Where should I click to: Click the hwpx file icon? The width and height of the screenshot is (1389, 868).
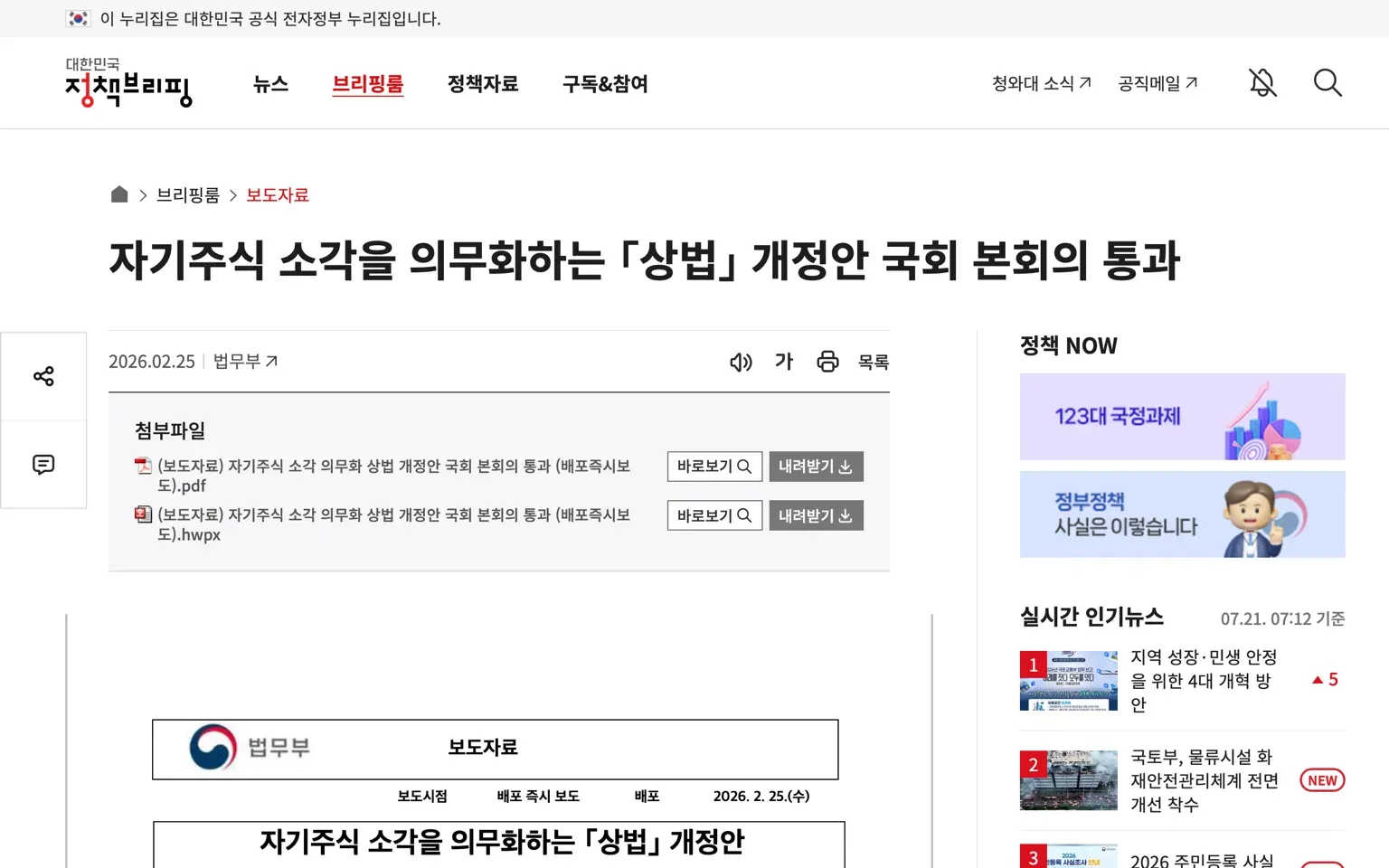click(x=143, y=514)
